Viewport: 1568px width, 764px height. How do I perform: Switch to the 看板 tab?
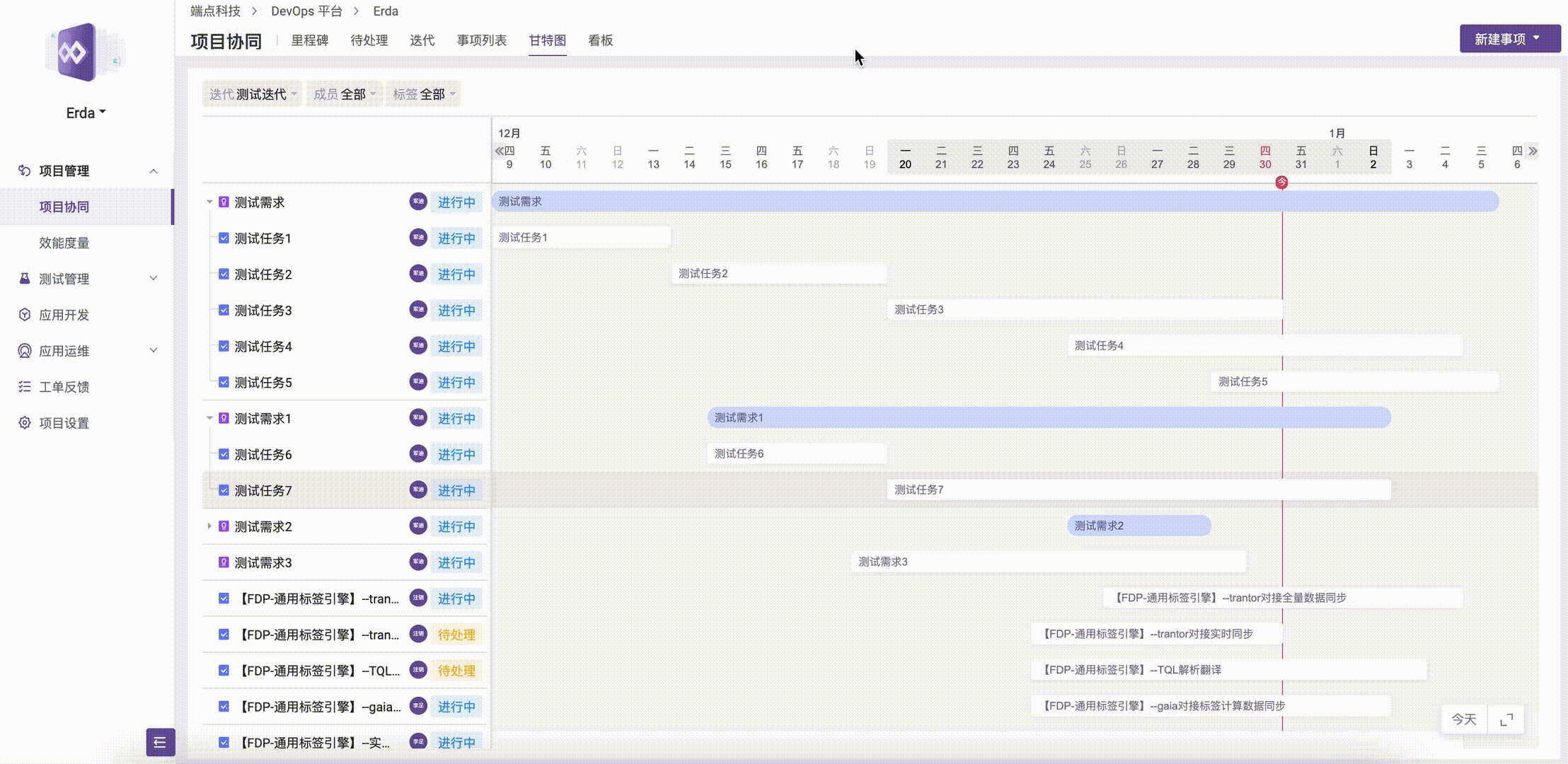coord(599,40)
